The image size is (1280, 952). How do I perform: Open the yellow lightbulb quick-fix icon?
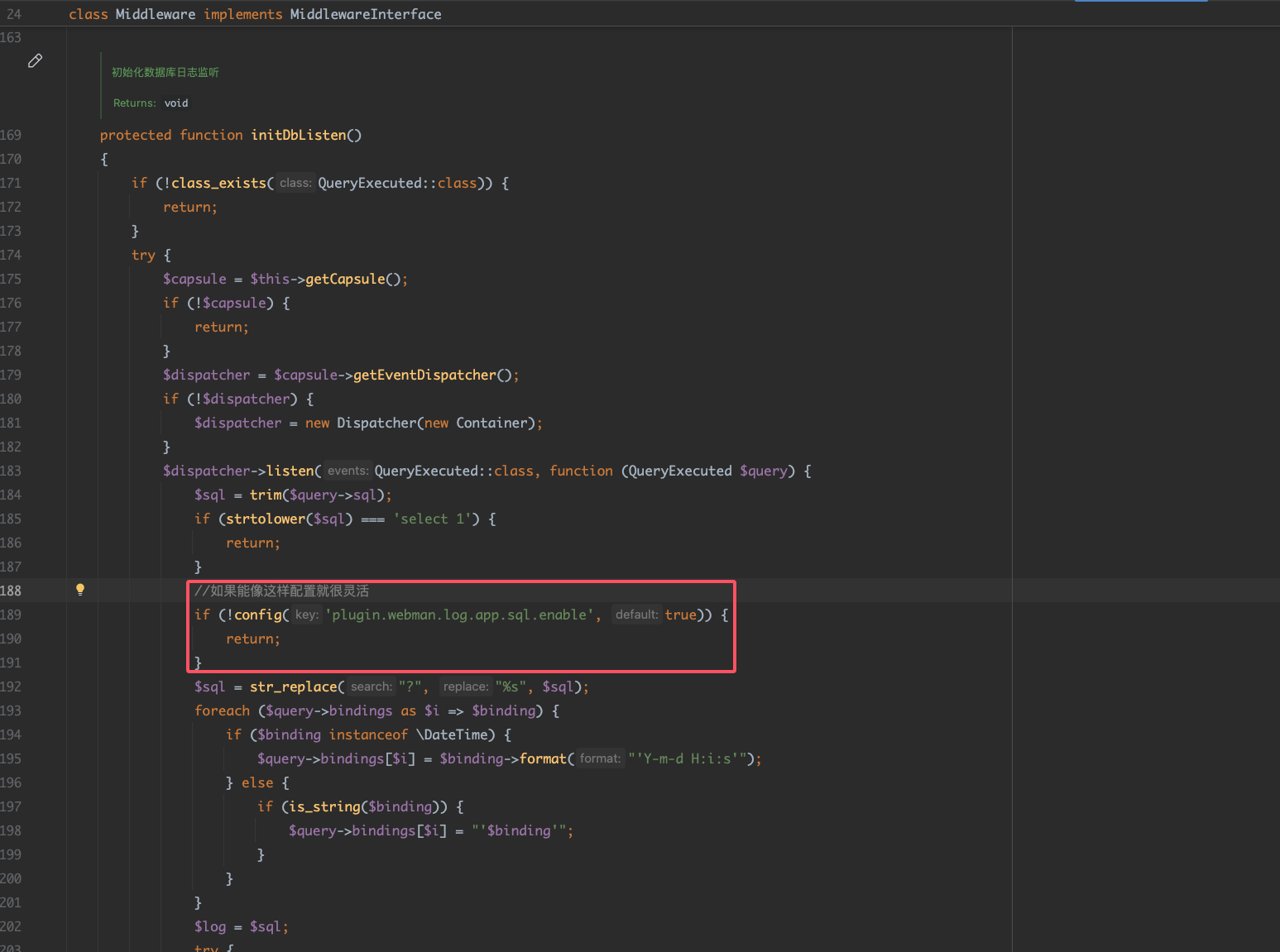[x=80, y=590]
